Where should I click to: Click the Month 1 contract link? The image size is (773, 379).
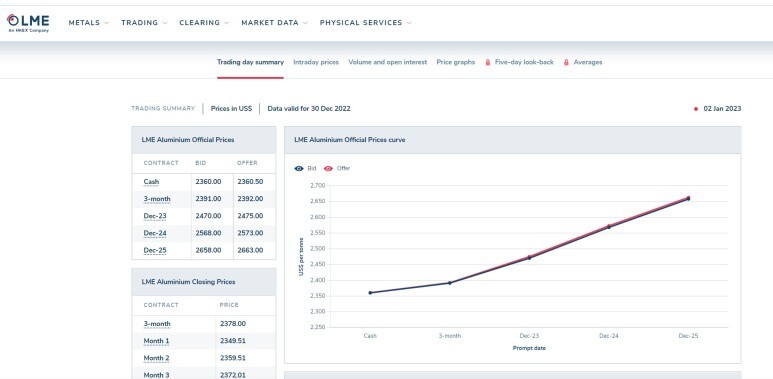(156, 341)
